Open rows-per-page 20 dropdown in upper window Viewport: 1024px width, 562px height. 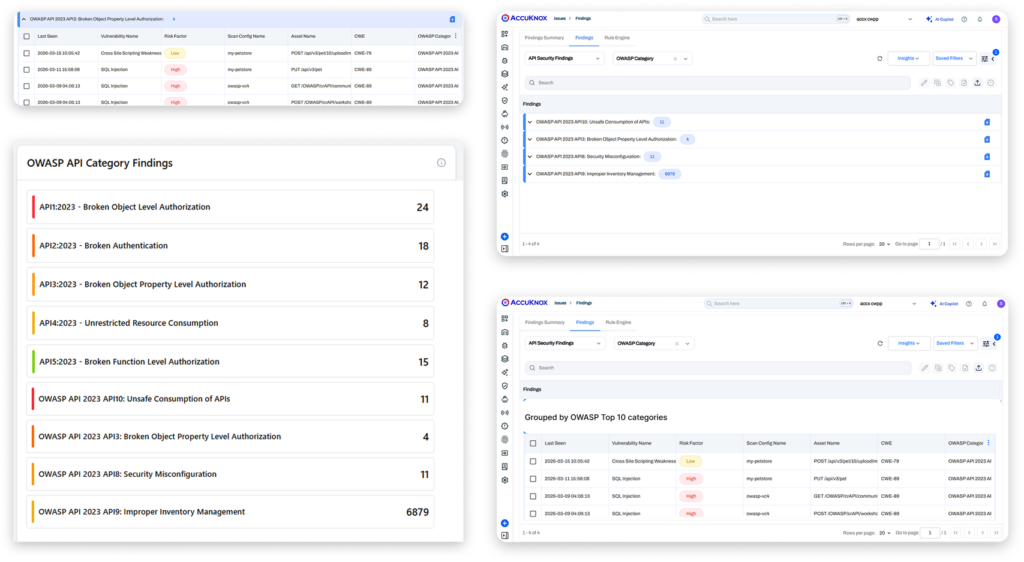(x=884, y=244)
